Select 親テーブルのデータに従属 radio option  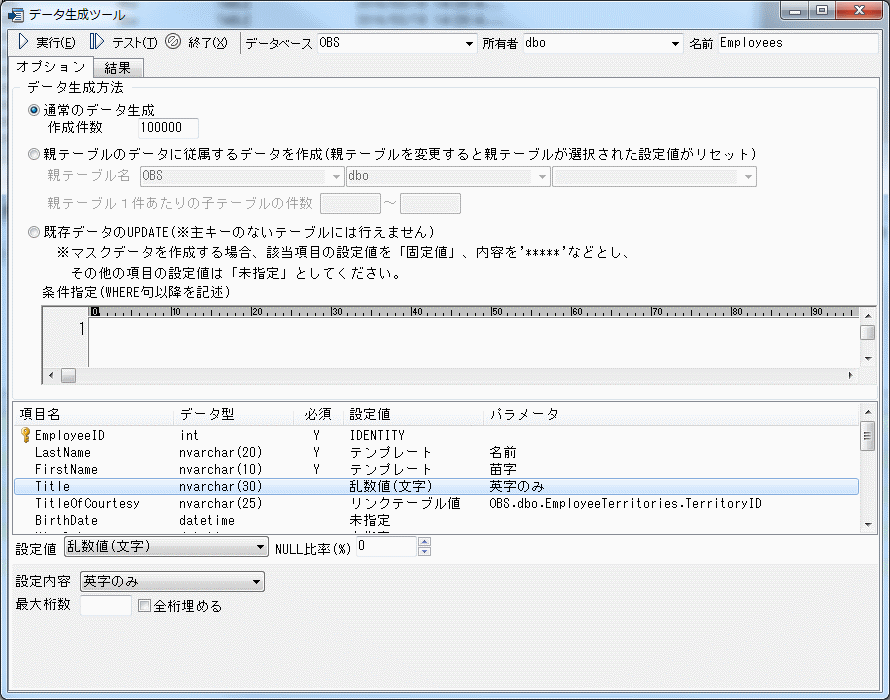[x=35, y=154]
